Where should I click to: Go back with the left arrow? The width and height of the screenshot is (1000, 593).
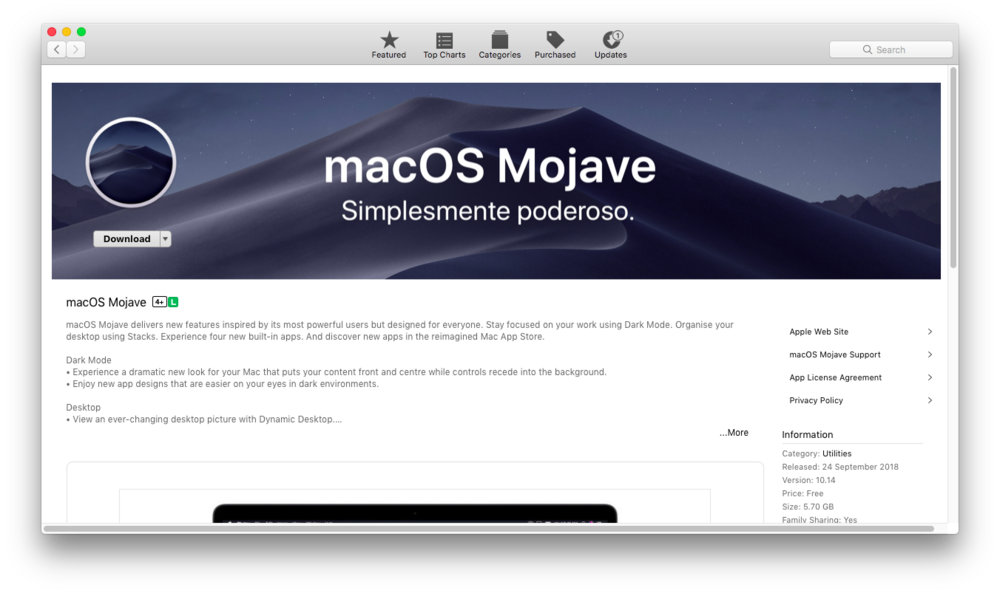(x=56, y=49)
